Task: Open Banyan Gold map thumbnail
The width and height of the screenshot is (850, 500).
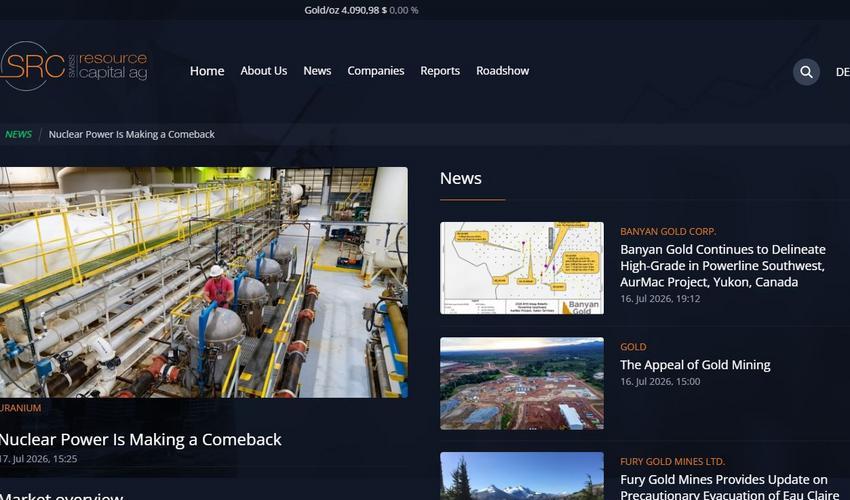Action: click(x=521, y=268)
